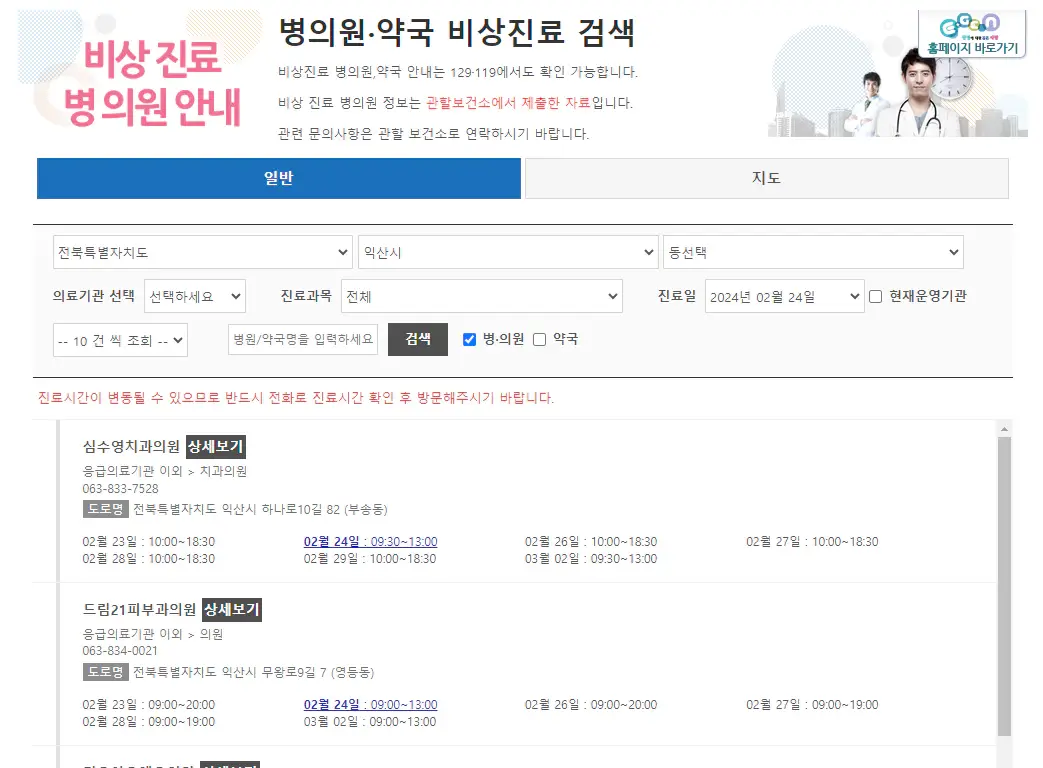Switch to the 지도 tab

[x=765, y=178]
